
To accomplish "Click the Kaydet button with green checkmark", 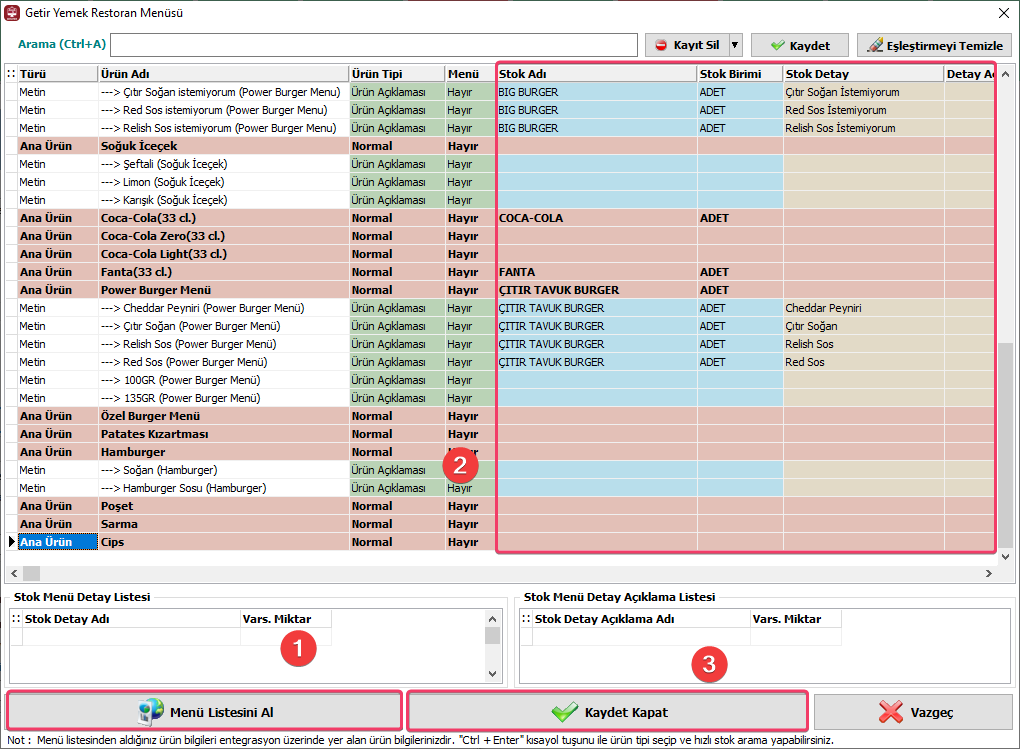I will point(800,46).
